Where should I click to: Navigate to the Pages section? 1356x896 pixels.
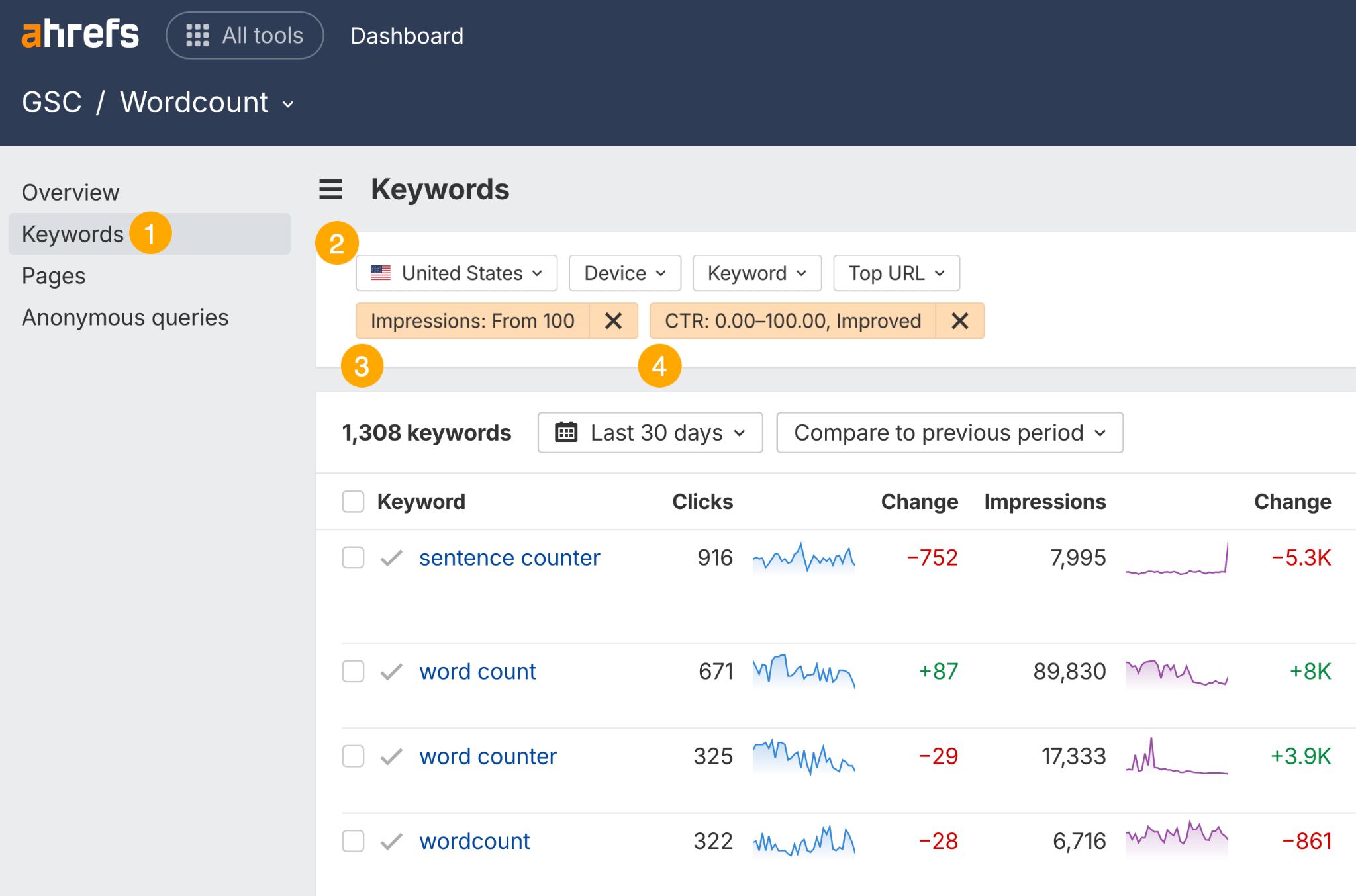[53, 275]
